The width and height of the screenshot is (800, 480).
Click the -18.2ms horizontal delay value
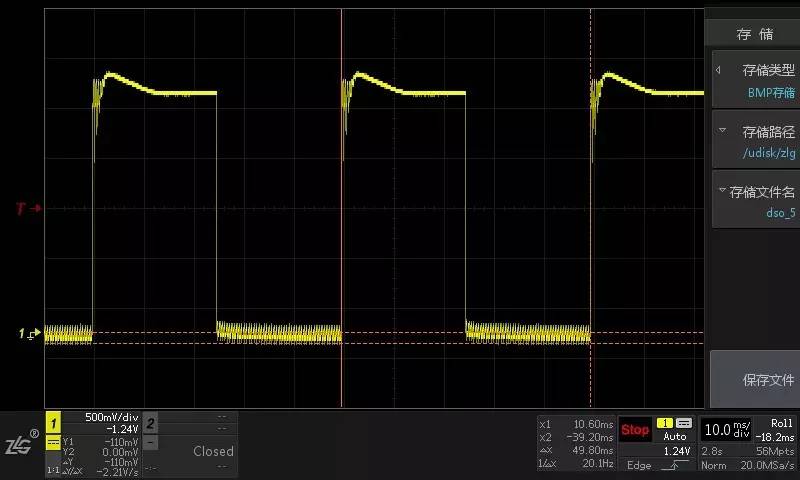tap(774, 437)
